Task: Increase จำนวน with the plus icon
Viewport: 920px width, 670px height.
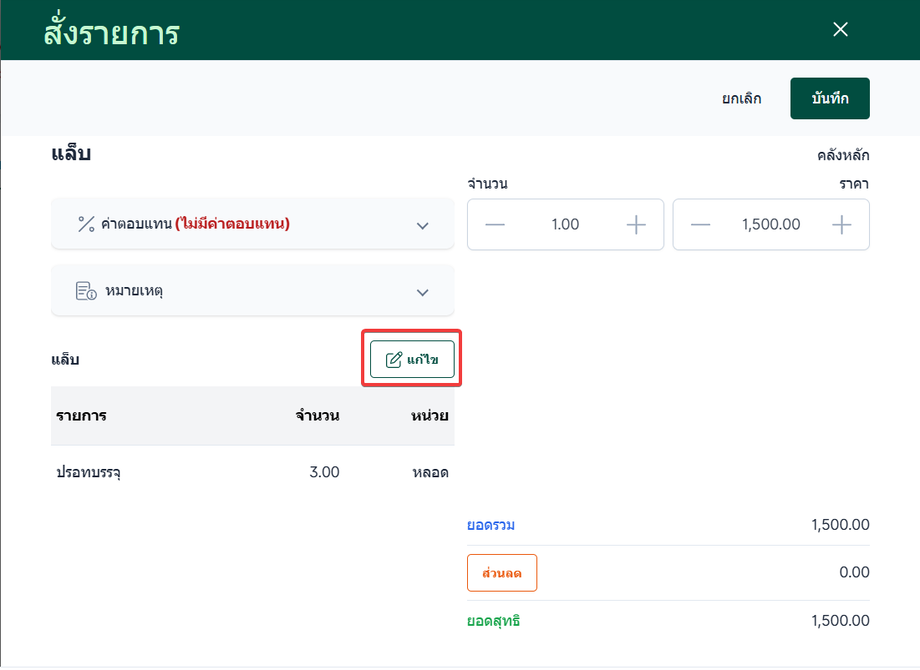Action: (x=636, y=225)
